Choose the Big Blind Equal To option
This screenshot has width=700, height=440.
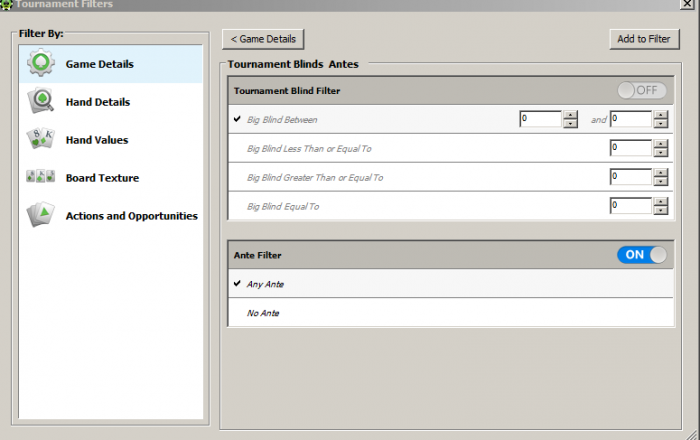[290, 207]
